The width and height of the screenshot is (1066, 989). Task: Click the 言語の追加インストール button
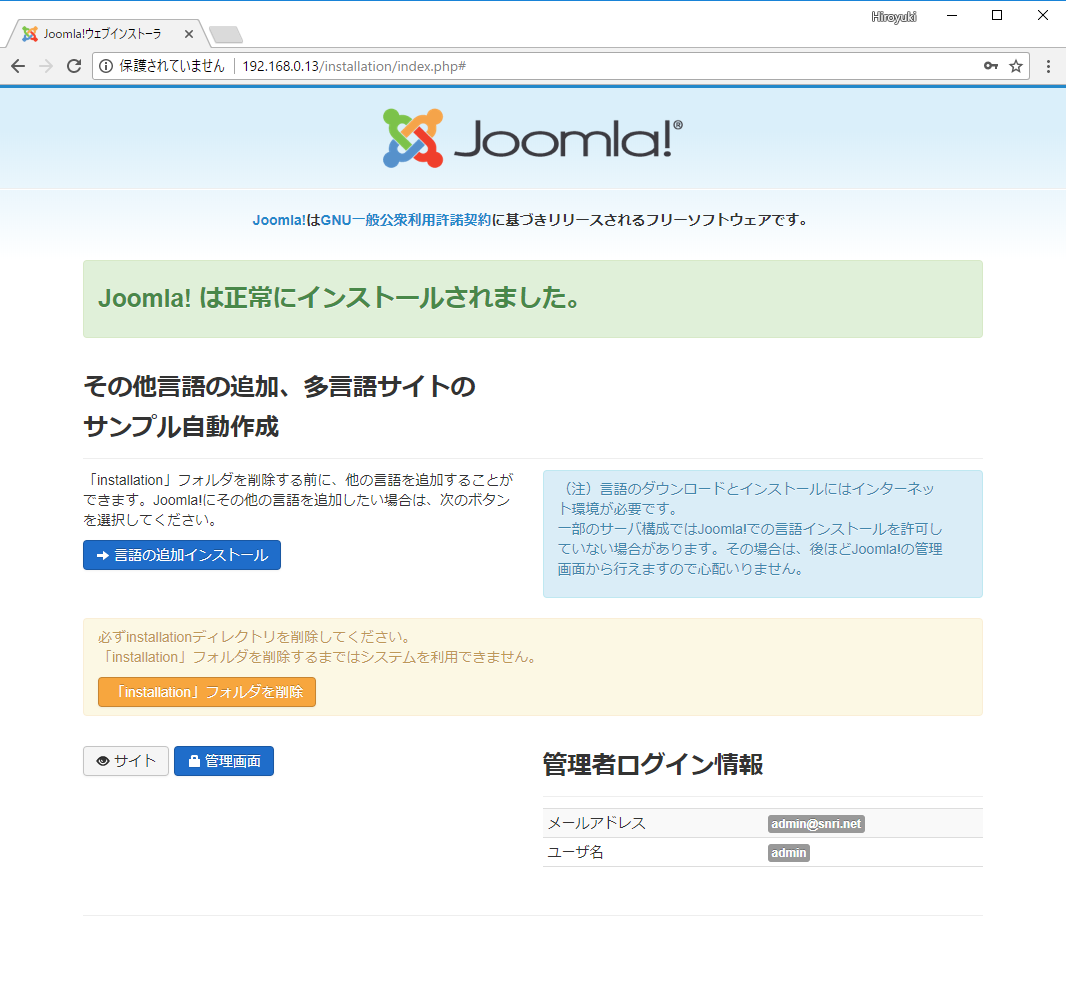pos(182,555)
